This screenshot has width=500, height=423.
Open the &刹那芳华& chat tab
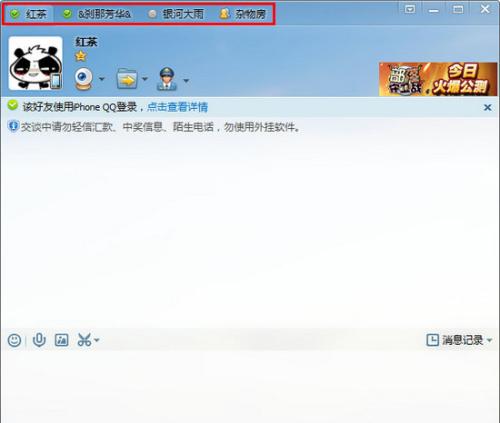pos(98,14)
